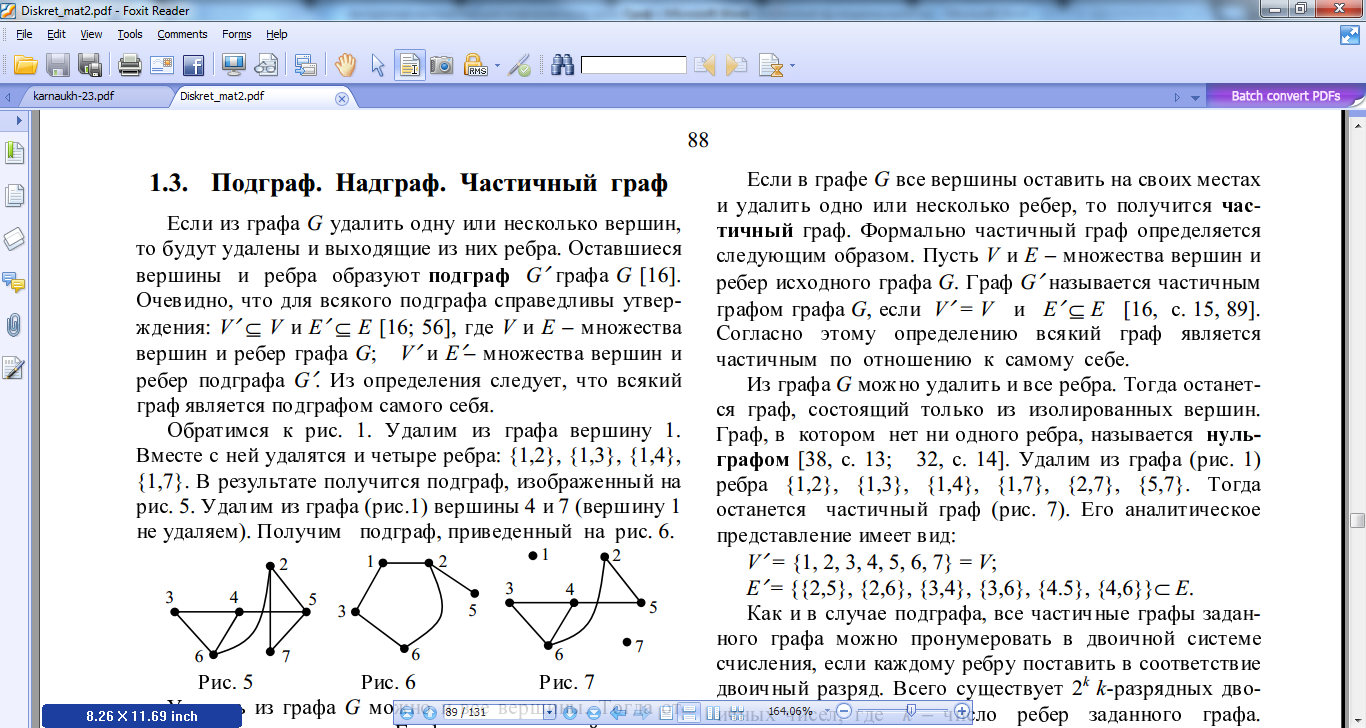Open the Attachments paperclip panel
The height and width of the screenshot is (728, 1366).
pyautogui.click(x=14, y=325)
